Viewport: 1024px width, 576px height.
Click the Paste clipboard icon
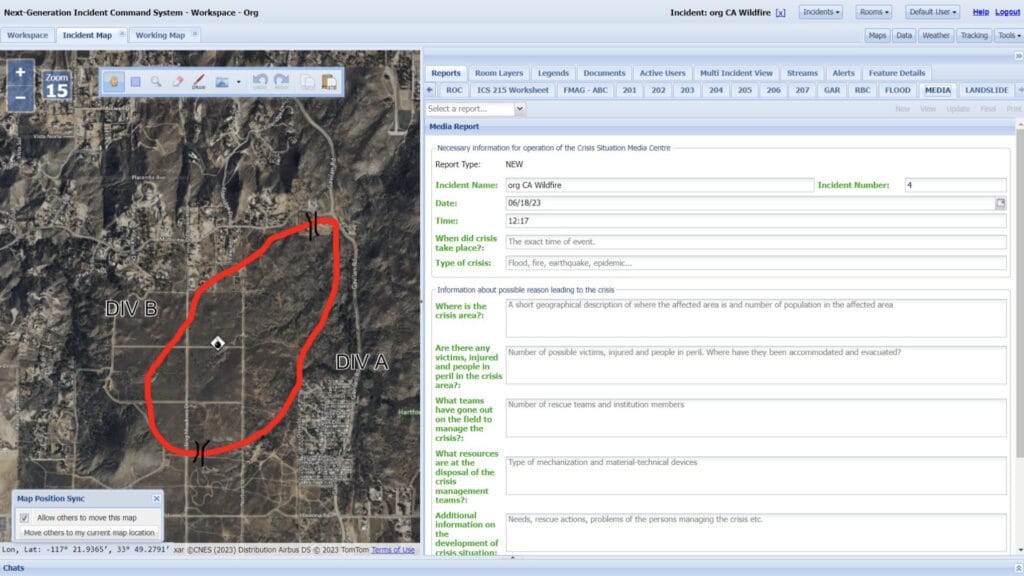pos(329,82)
